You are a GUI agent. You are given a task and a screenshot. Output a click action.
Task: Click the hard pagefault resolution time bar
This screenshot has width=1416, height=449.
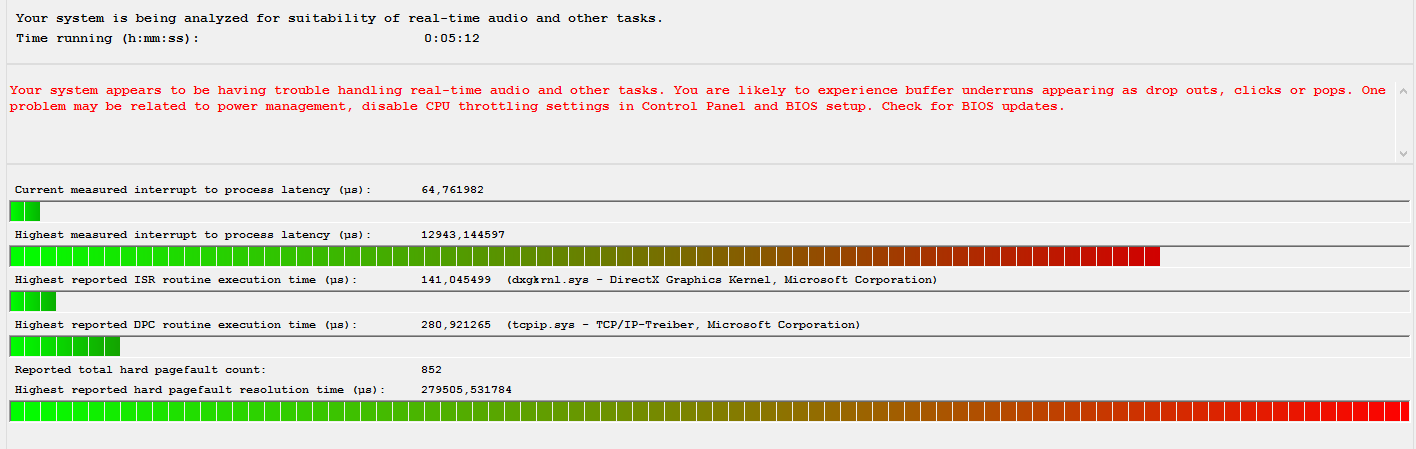708,411
